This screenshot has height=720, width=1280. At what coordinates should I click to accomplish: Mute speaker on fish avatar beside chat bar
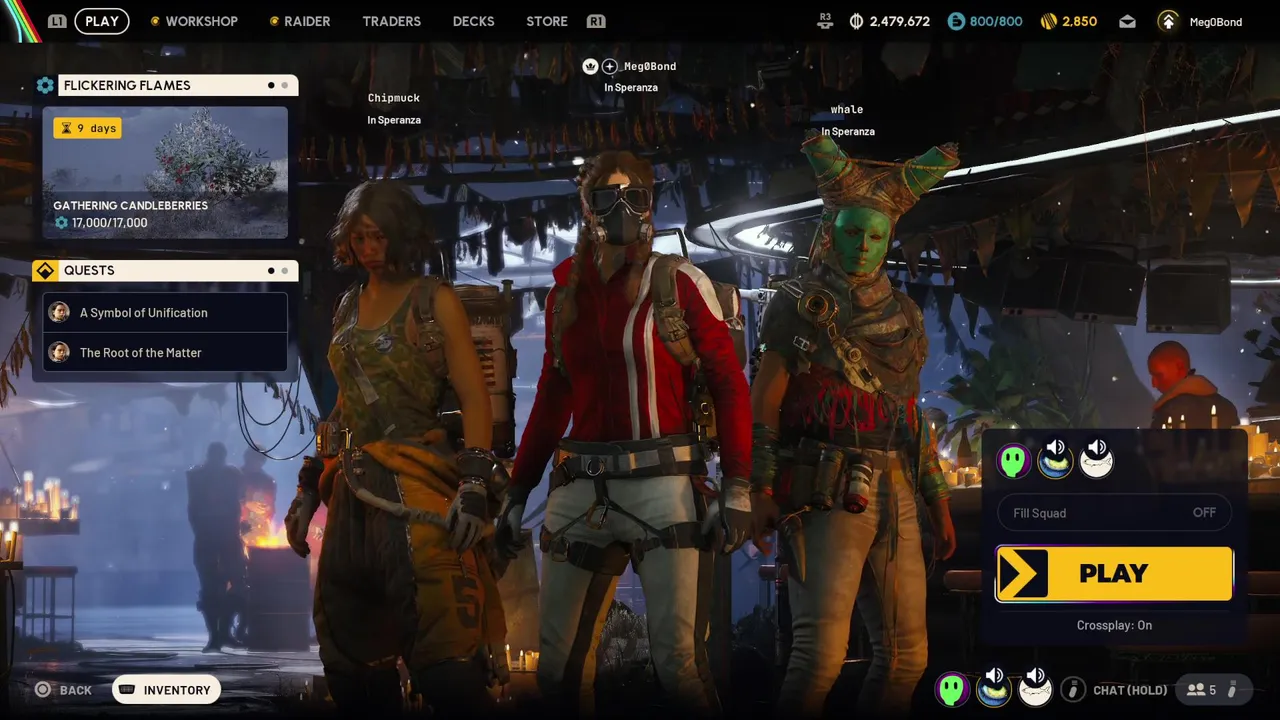(1037, 676)
